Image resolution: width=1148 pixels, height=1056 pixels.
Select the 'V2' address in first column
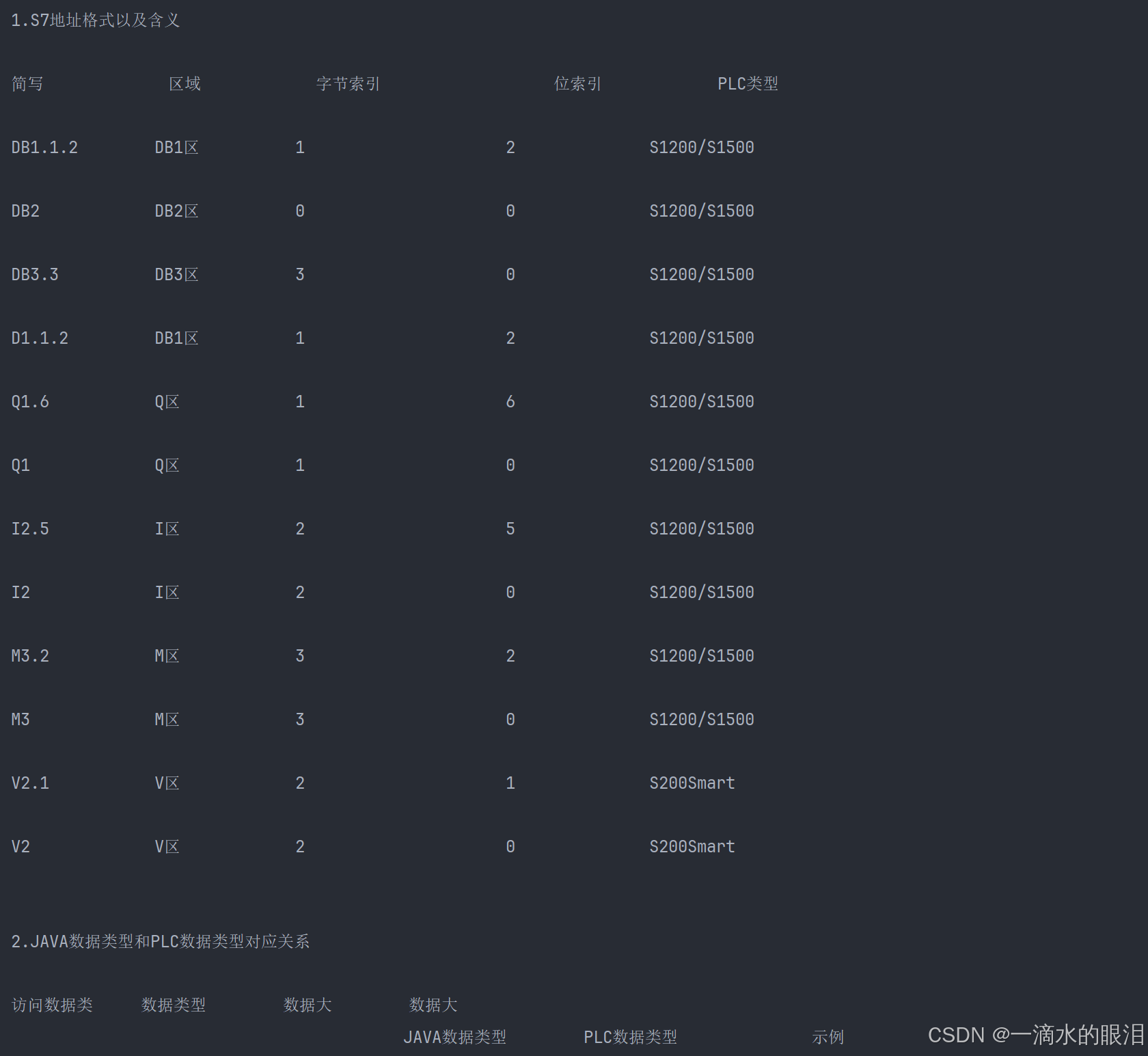point(20,847)
